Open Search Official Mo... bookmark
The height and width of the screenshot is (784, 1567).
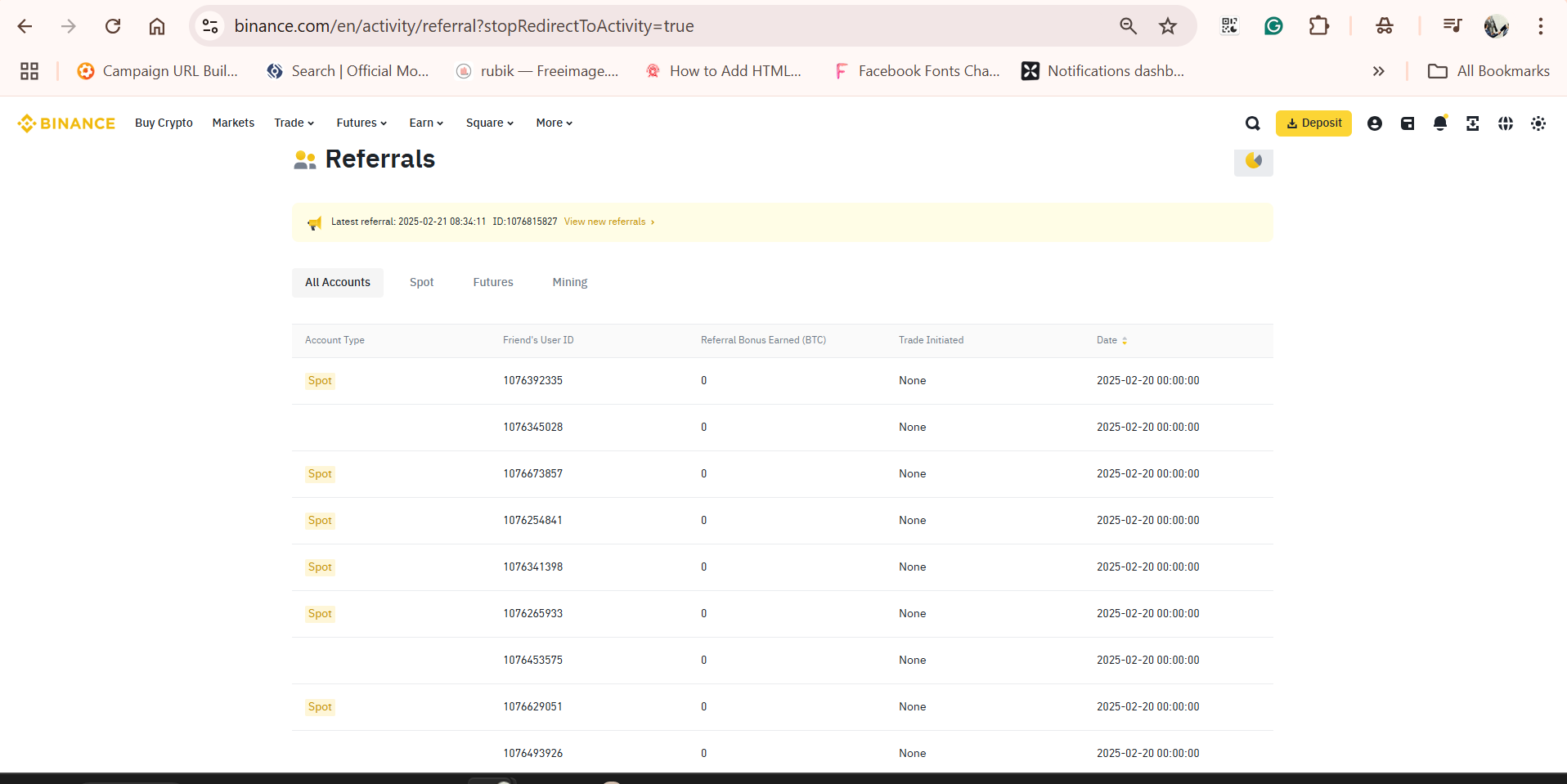click(348, 71)
